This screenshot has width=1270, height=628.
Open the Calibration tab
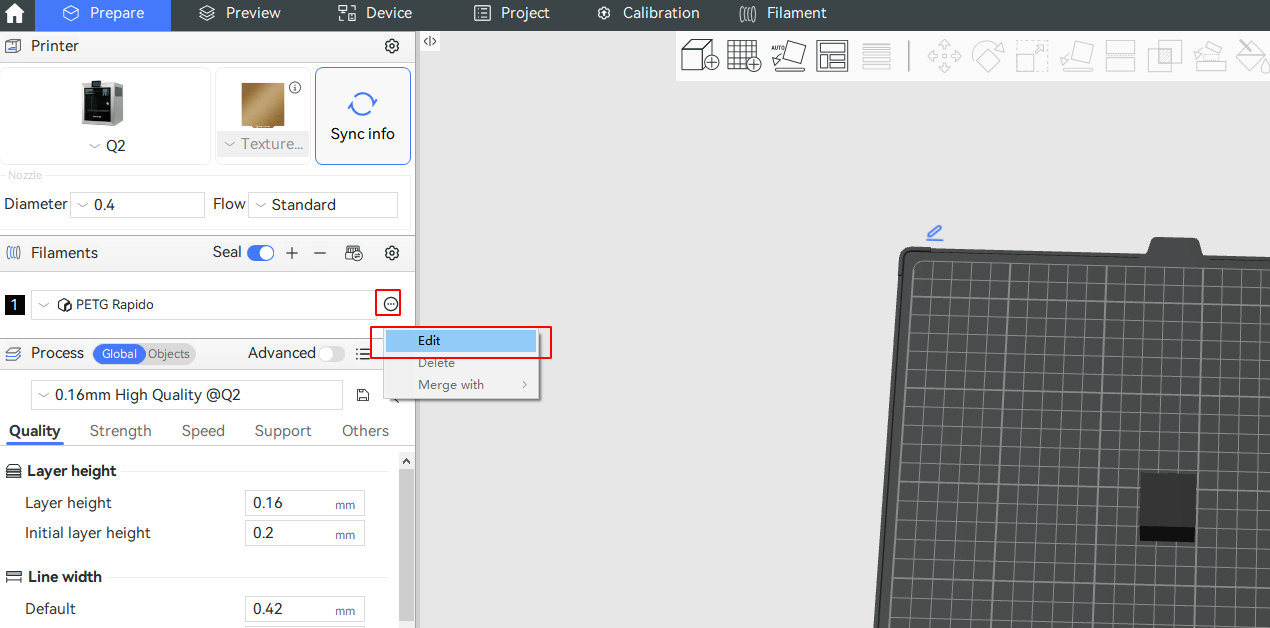[x=648, y=14]
